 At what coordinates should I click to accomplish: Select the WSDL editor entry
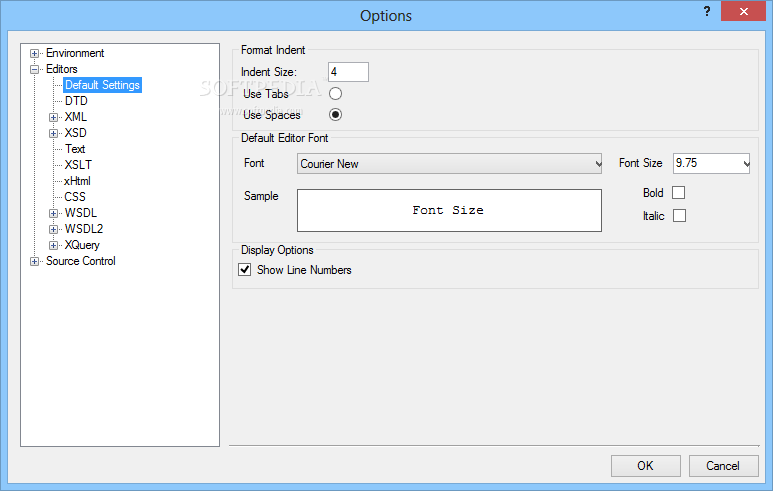pyautogui.click(x=81, y=213)
